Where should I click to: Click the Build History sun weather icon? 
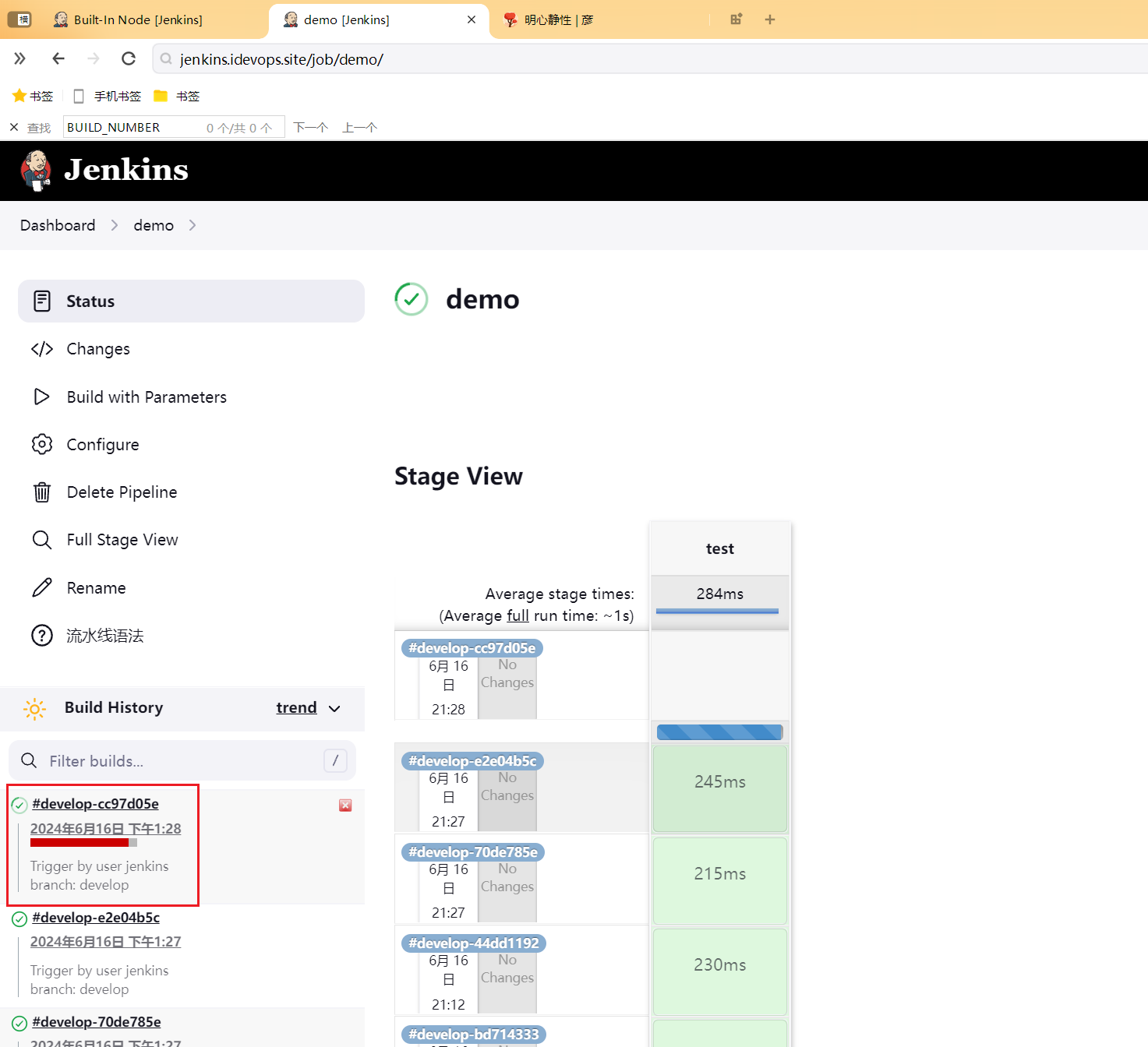pos(35,709)
